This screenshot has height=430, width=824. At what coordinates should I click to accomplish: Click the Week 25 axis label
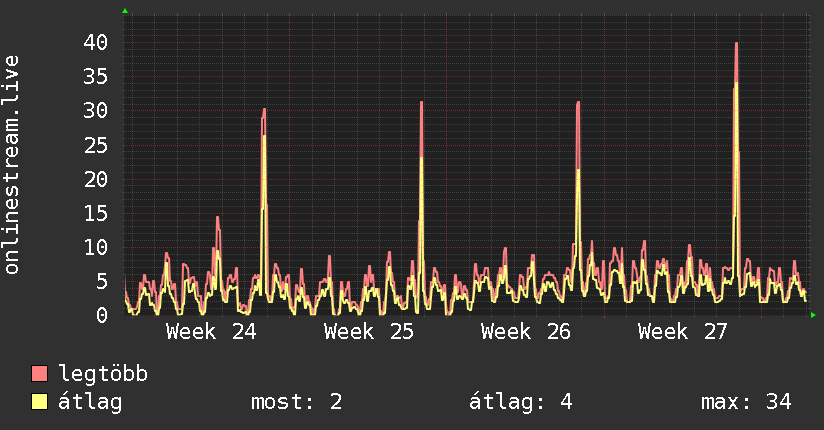[x=369, y=332]
